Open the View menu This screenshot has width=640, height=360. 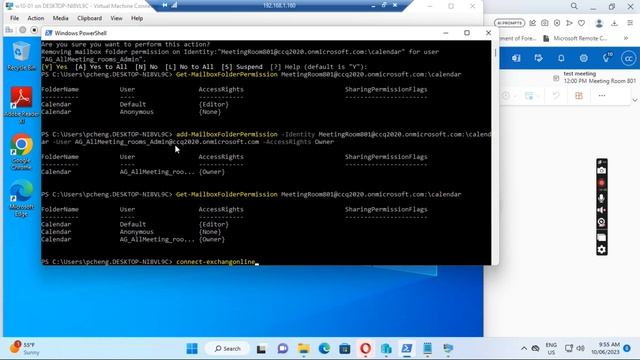tap(116, 18)
